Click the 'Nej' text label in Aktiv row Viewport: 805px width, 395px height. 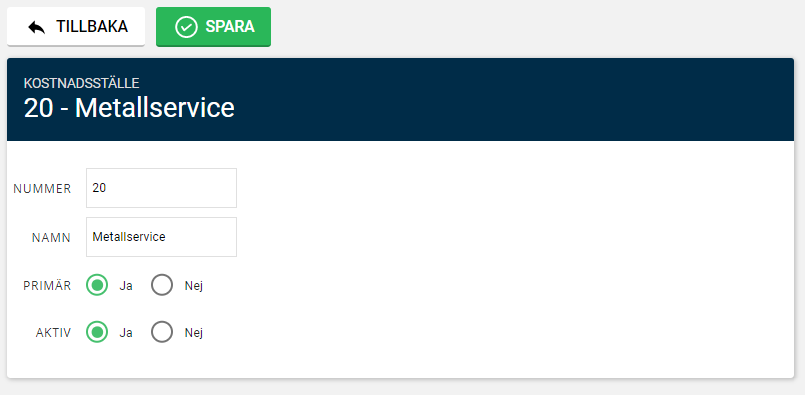(x=194, y=333)
